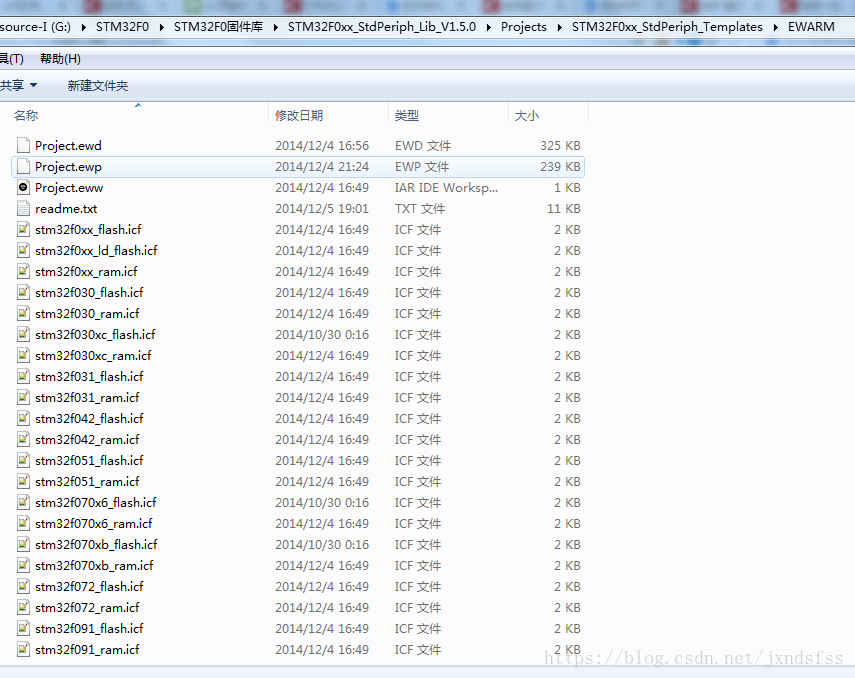855x678 pixels.
Task: Select the stm32f070x6_flash.icf file name
Action: [95, 503]
